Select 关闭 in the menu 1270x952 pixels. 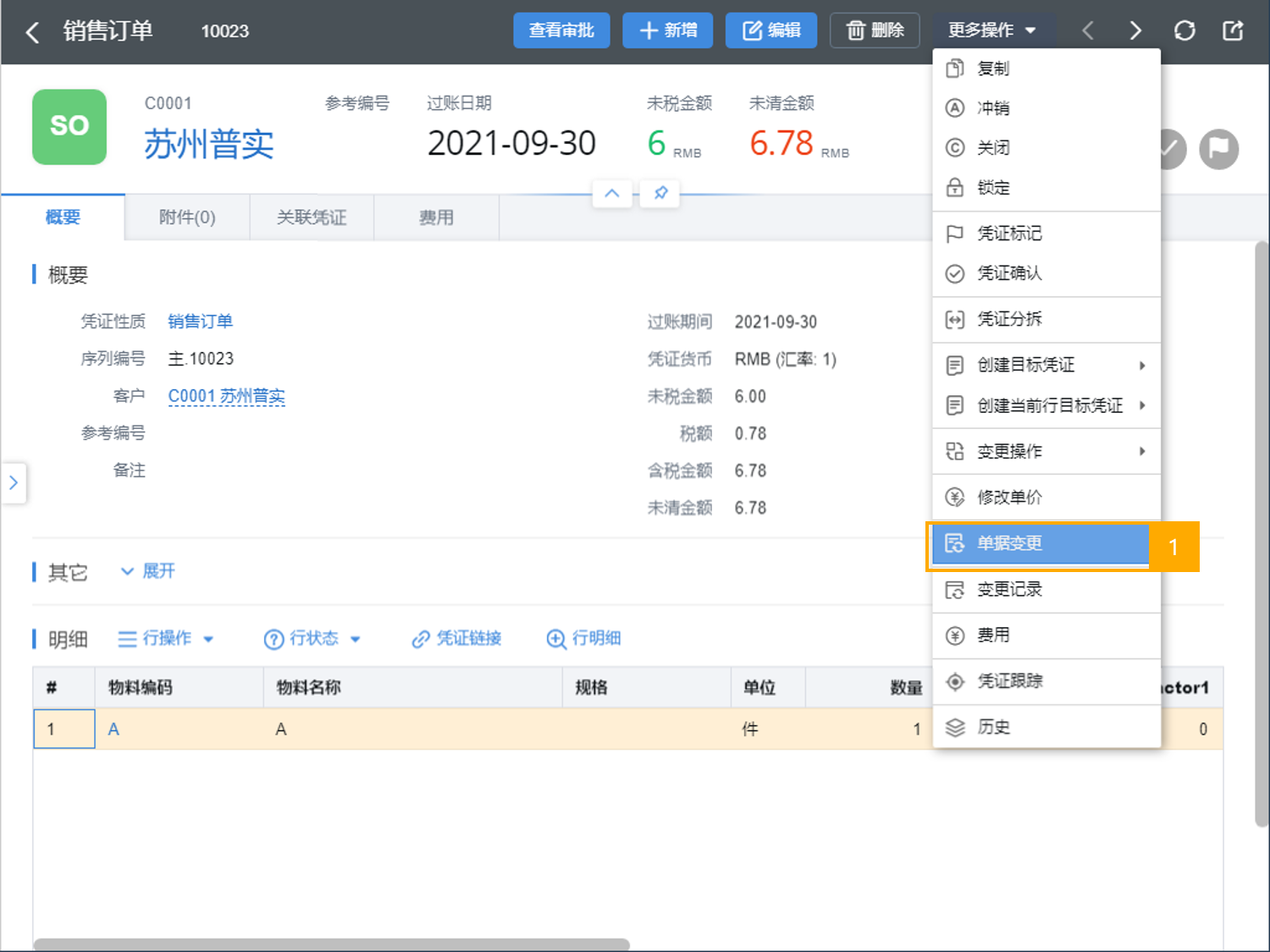[x=1046, y=148]
